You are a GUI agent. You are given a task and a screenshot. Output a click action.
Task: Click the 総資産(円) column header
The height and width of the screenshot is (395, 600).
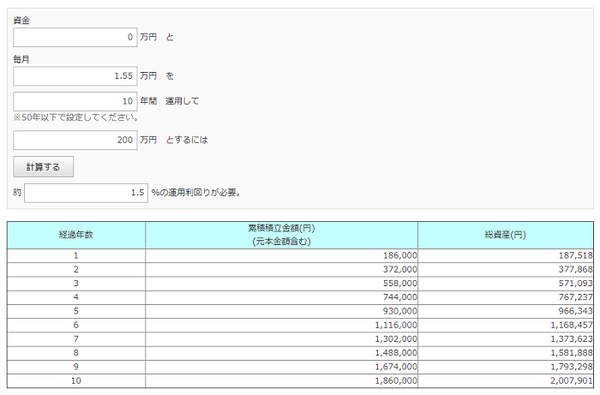point(505,235)
